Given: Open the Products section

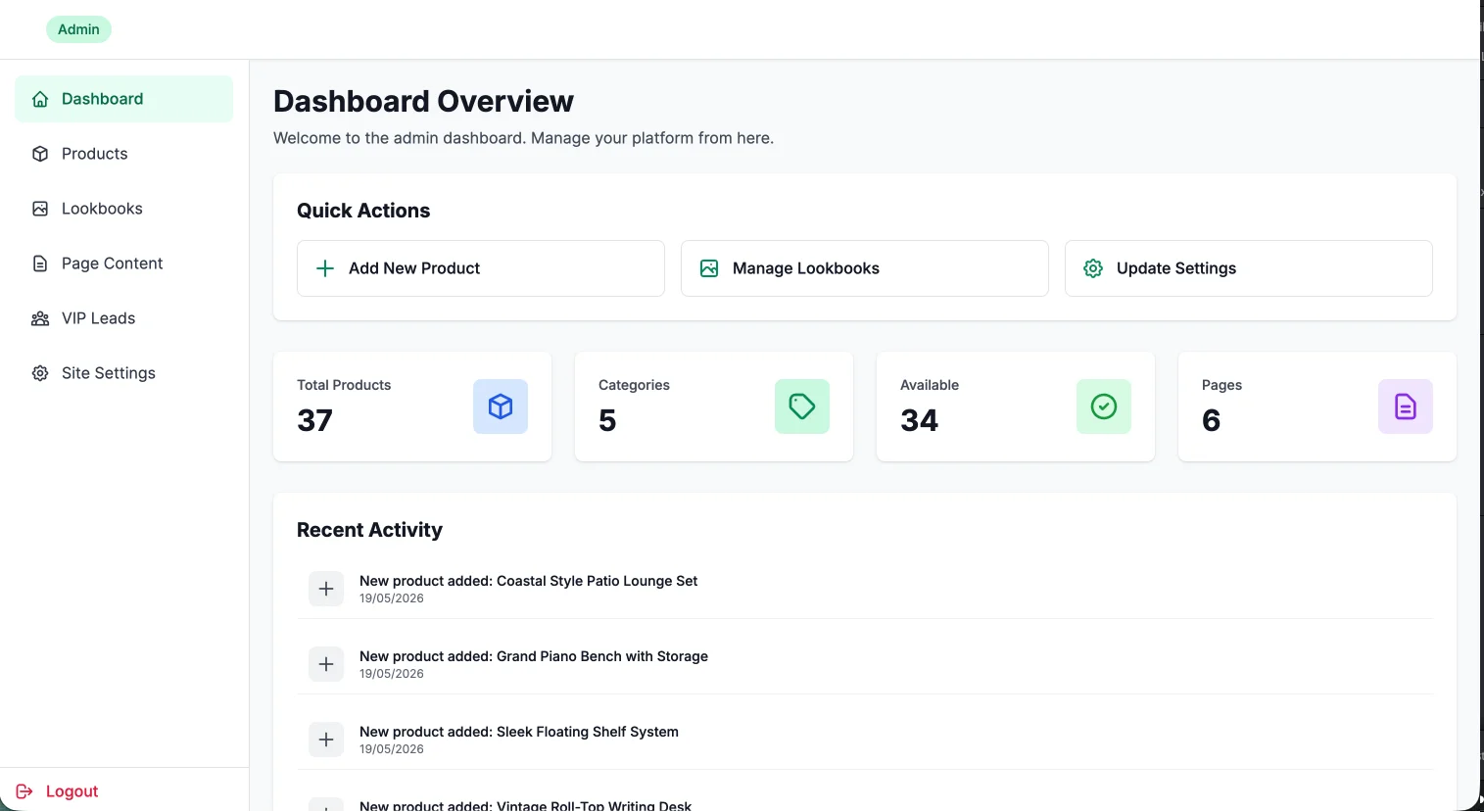Looking at the screenshot, I should pos(124,154).
